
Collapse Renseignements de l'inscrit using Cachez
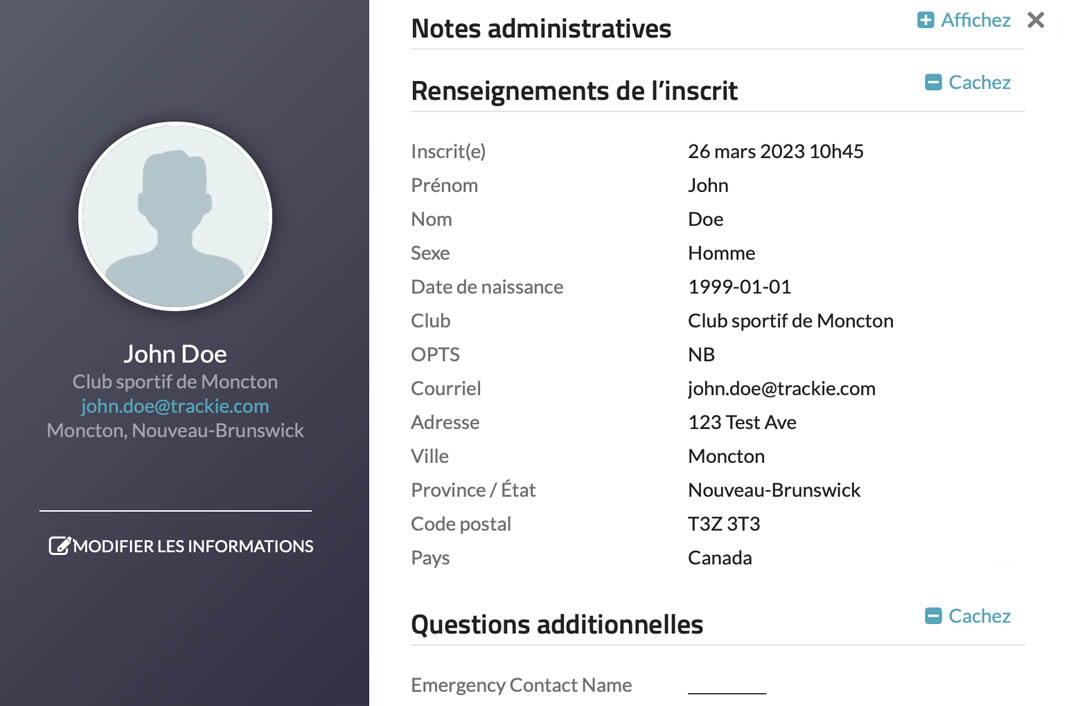click(979, 83)
